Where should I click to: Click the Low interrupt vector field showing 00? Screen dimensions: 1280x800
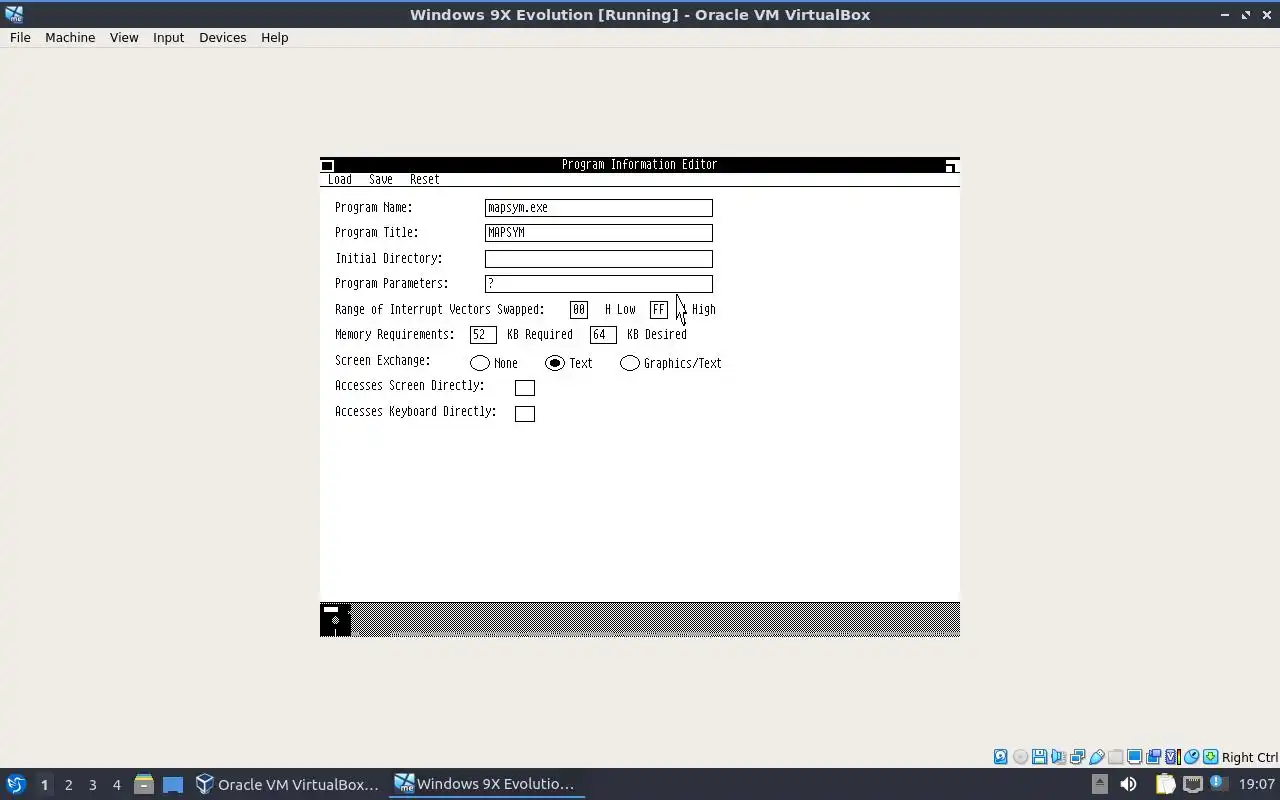tap(579, 310)
